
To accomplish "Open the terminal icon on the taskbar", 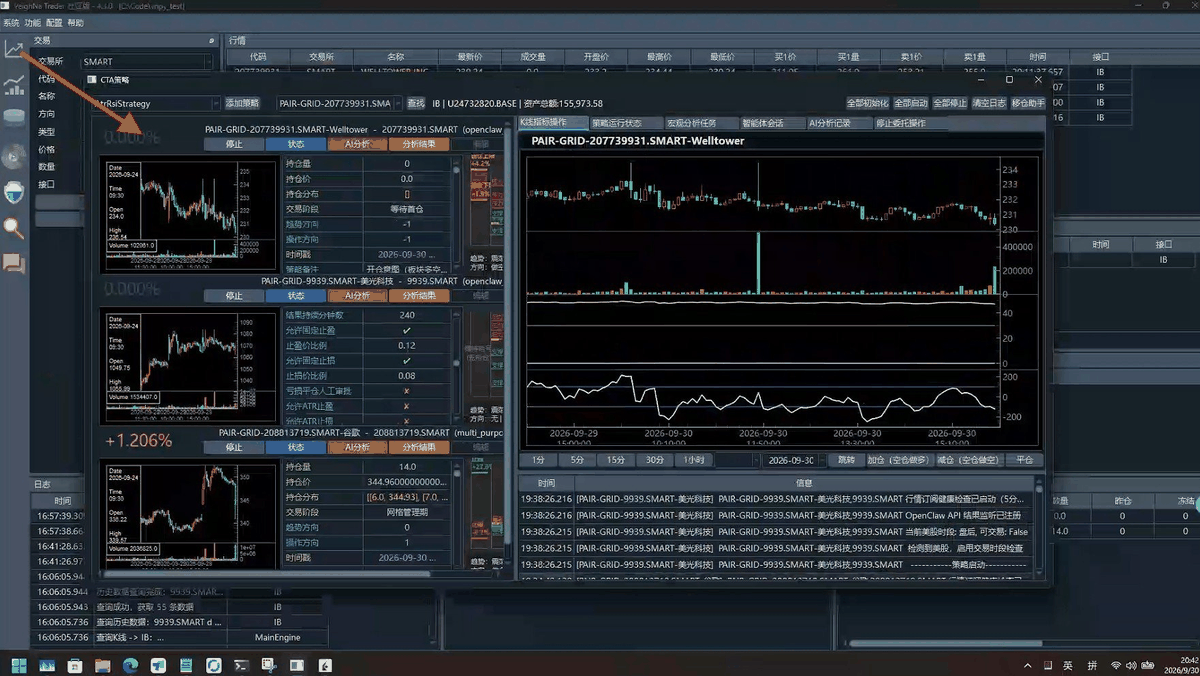I will pyautogui.click(x=241, y=665).
